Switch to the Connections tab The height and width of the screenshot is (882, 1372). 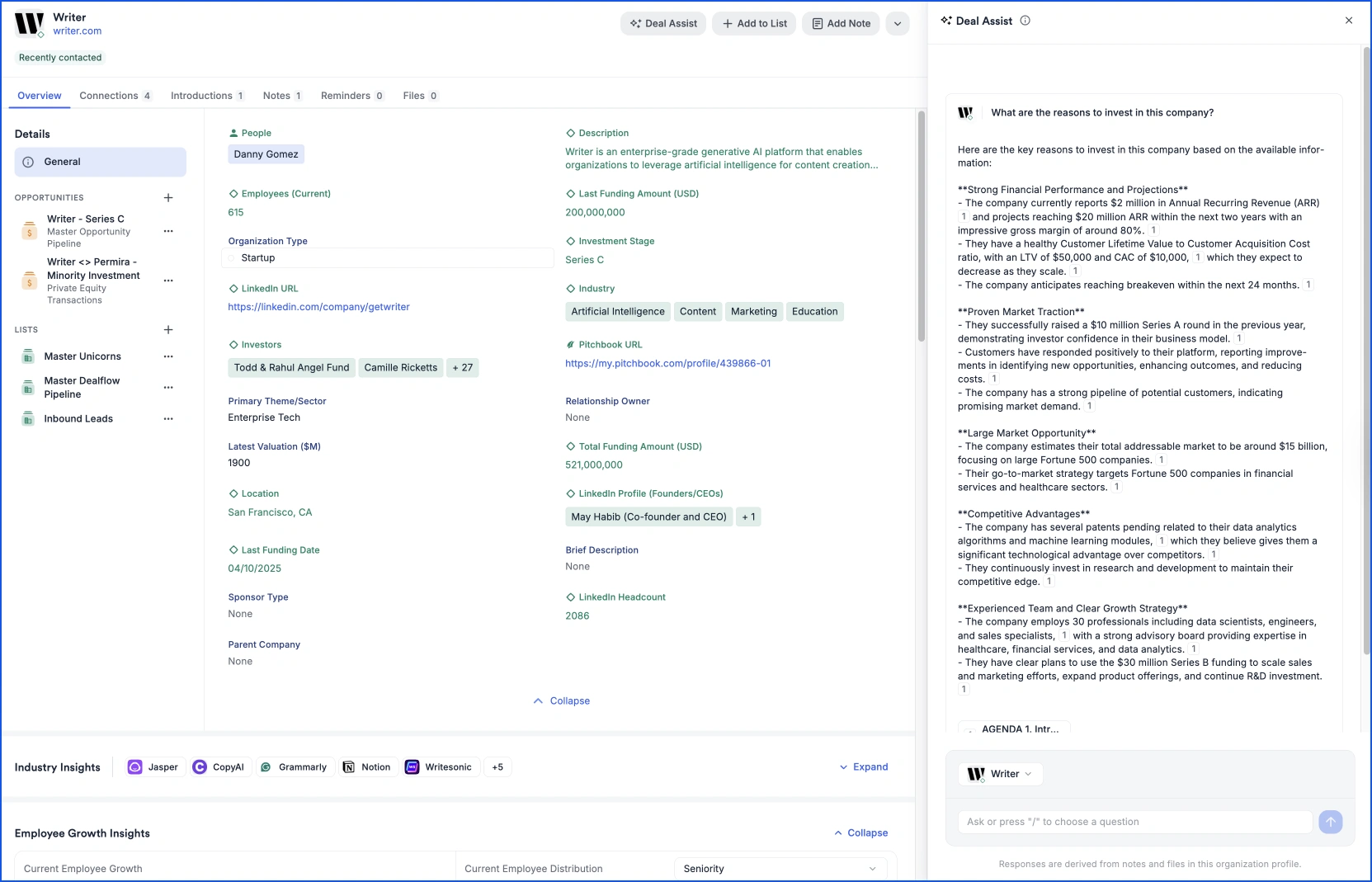116,96
